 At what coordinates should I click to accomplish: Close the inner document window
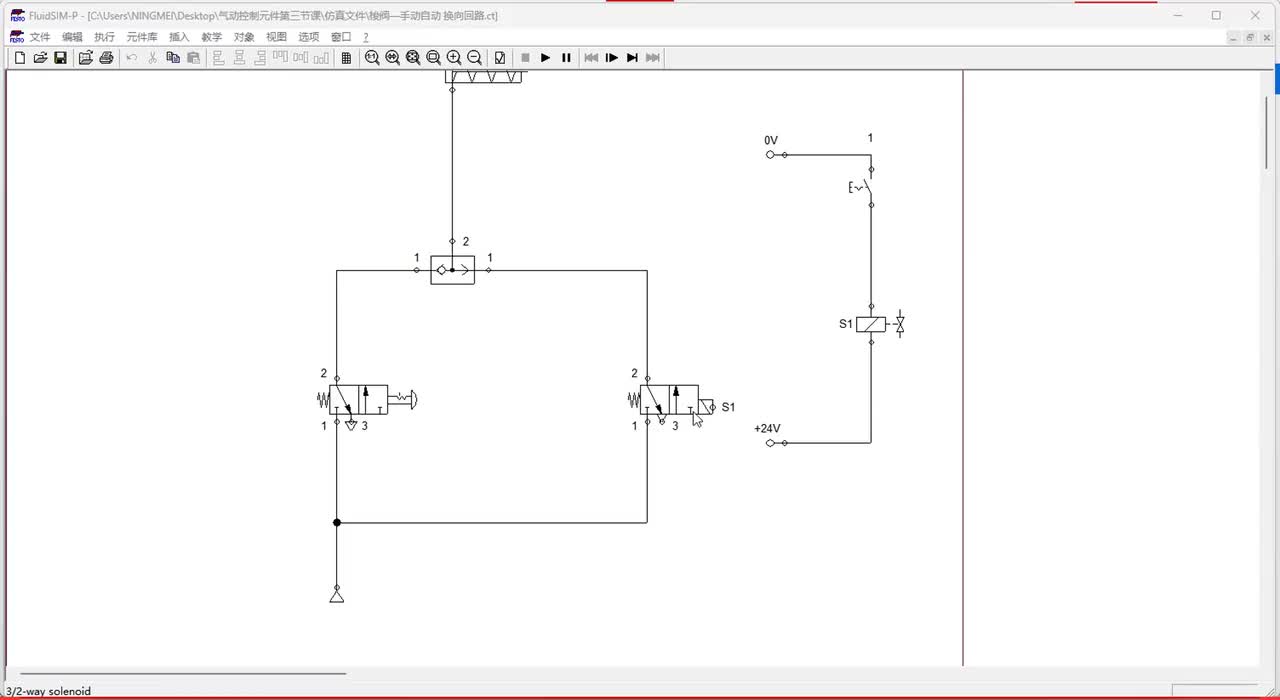click(x=1266, y=37)
